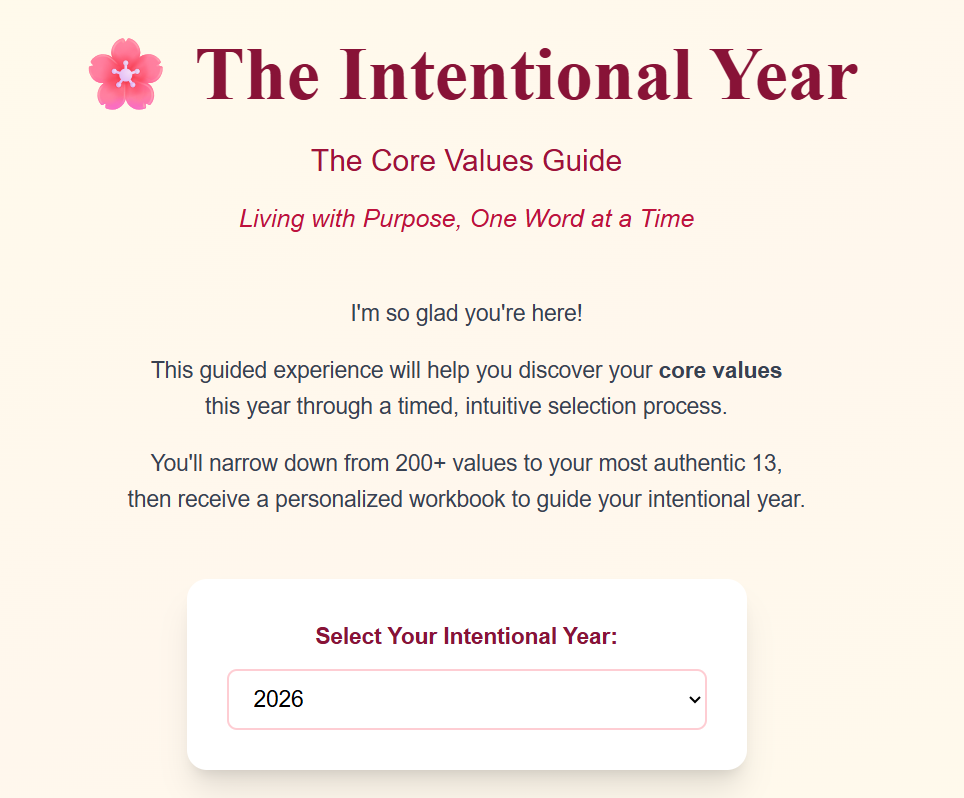964x798 pixels.
Task: Click the line "this year through a timed, intuitive selection process."
Action: click(x=466, y=406)
